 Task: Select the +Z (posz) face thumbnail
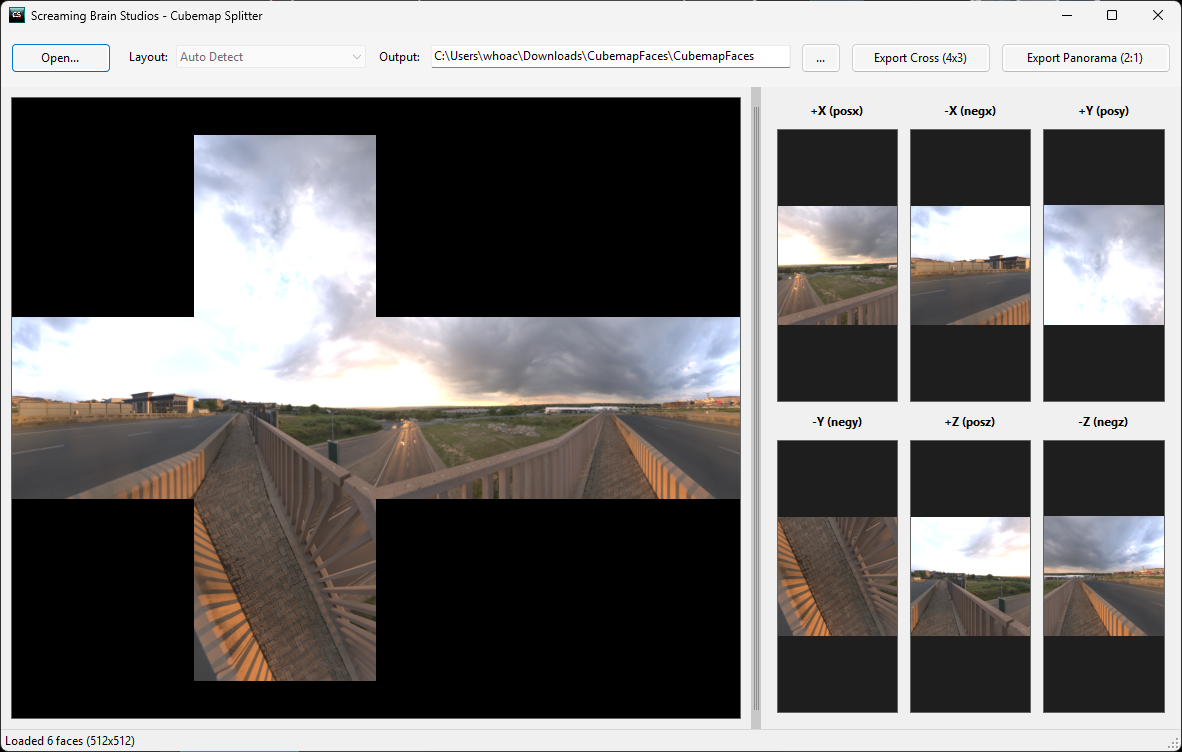(x=970, y=576)
